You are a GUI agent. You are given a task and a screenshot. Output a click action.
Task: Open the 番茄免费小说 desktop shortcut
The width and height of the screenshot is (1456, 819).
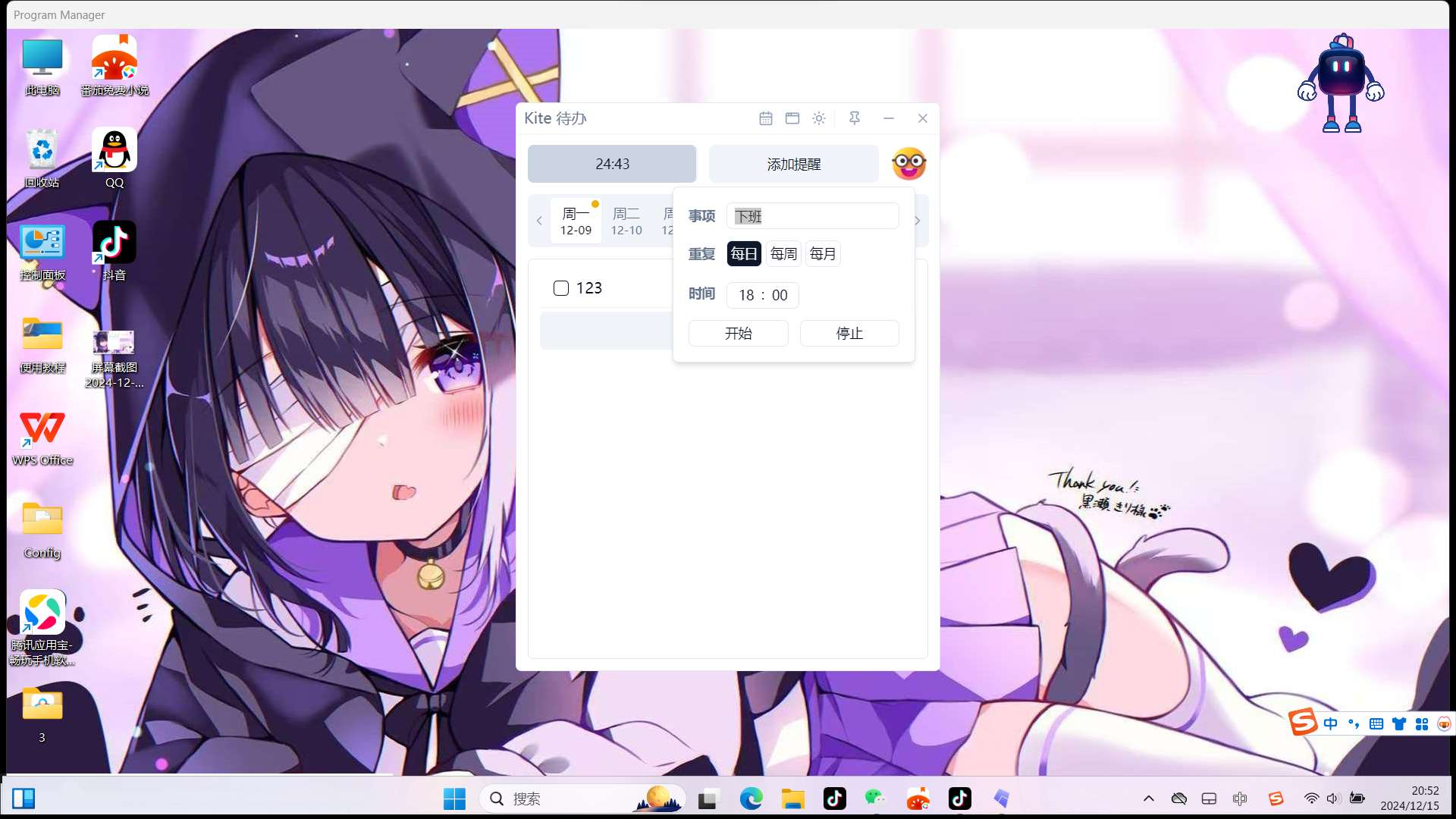tap(115, 67)
